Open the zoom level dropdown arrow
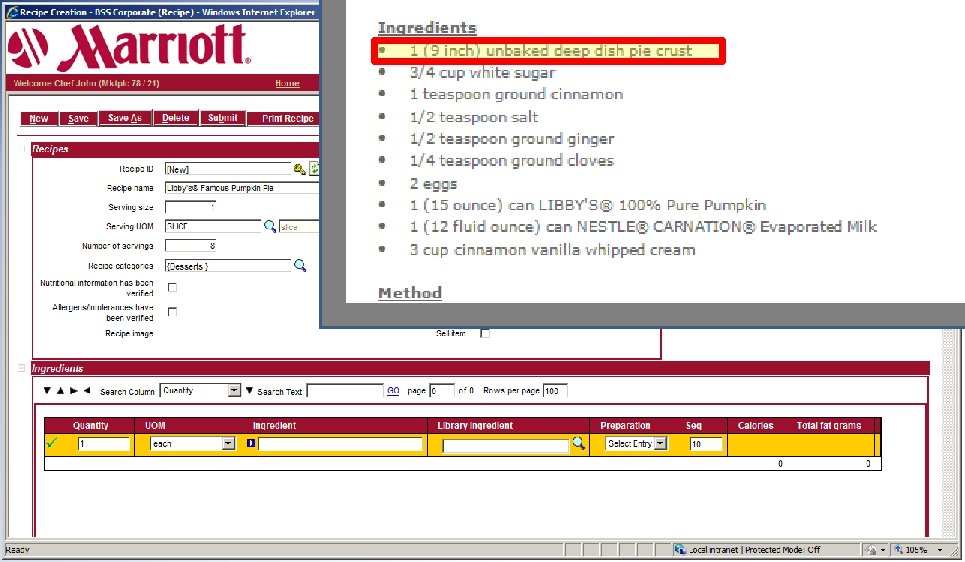This screenshot has height=562, width=965. click(x=940, y=550)
